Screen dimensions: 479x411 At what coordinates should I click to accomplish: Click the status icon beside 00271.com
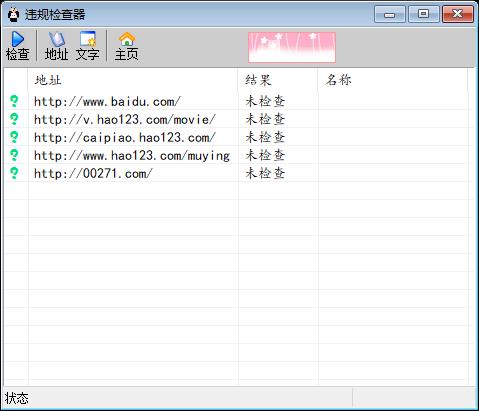(14, 173)
